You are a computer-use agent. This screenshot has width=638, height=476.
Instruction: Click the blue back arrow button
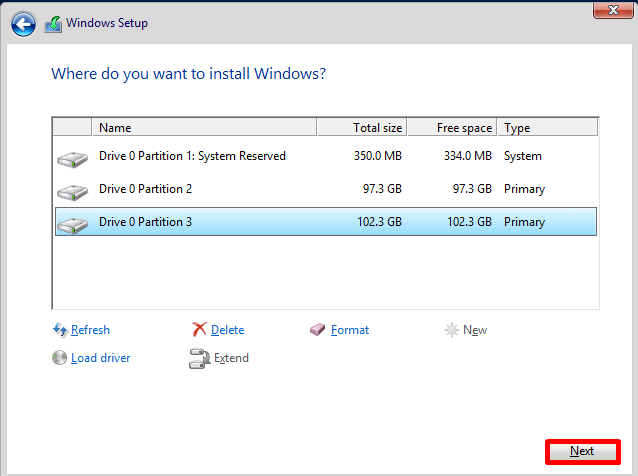click(x=22, y=23)
